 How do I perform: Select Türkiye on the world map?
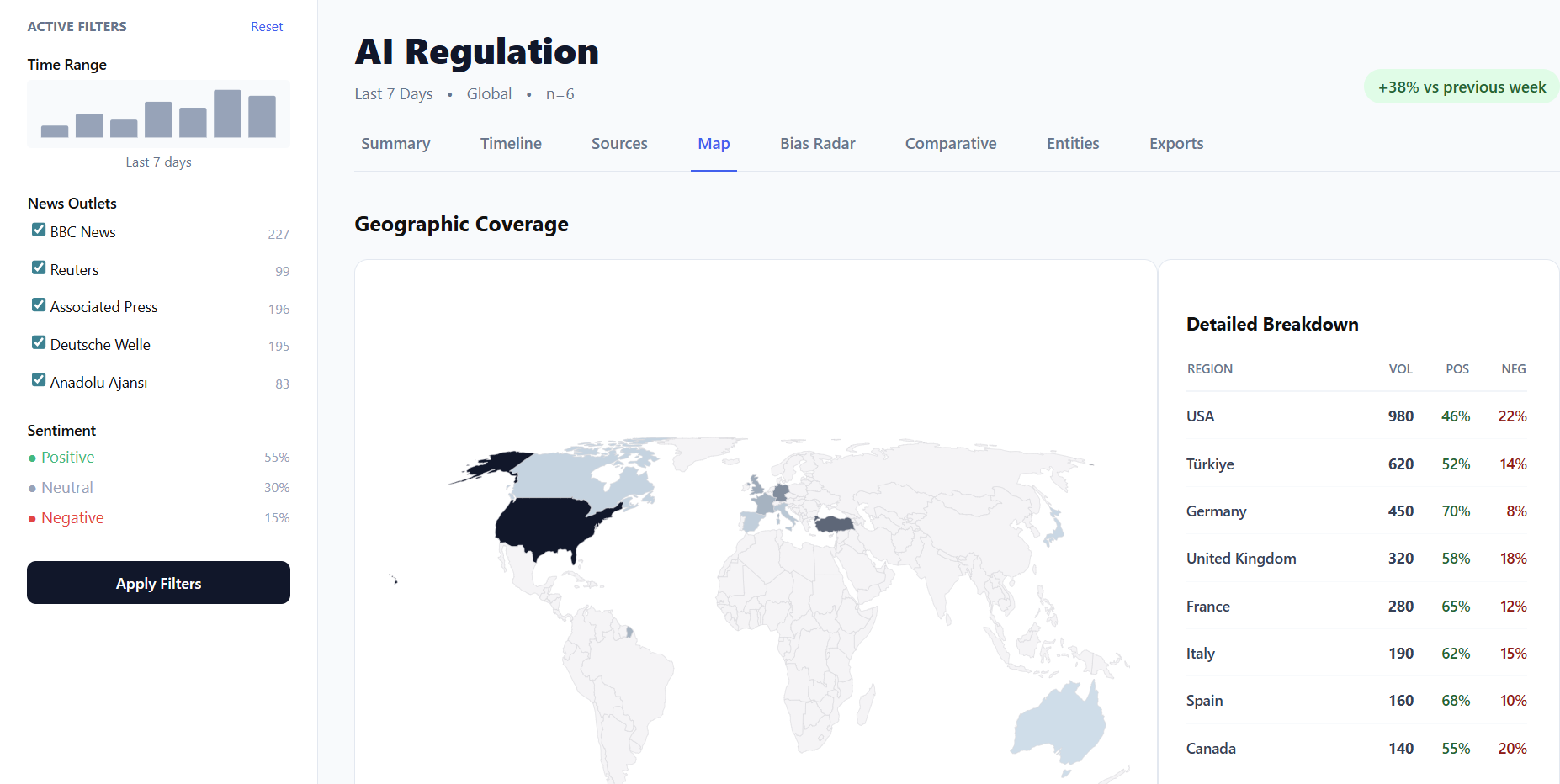point(831,523)
